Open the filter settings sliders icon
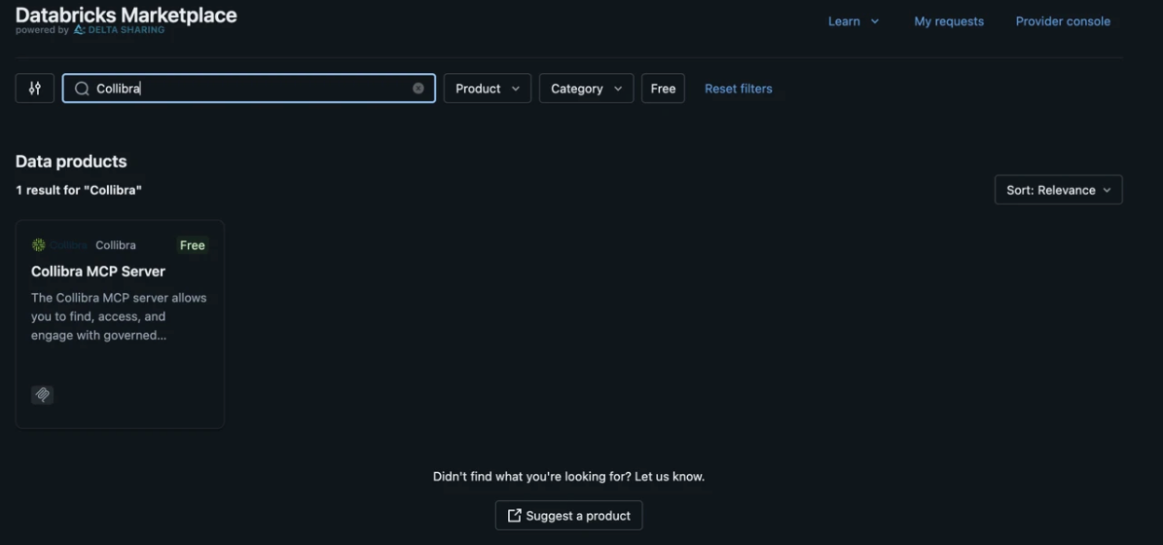Screen dimensions: 1163x545 35,88
